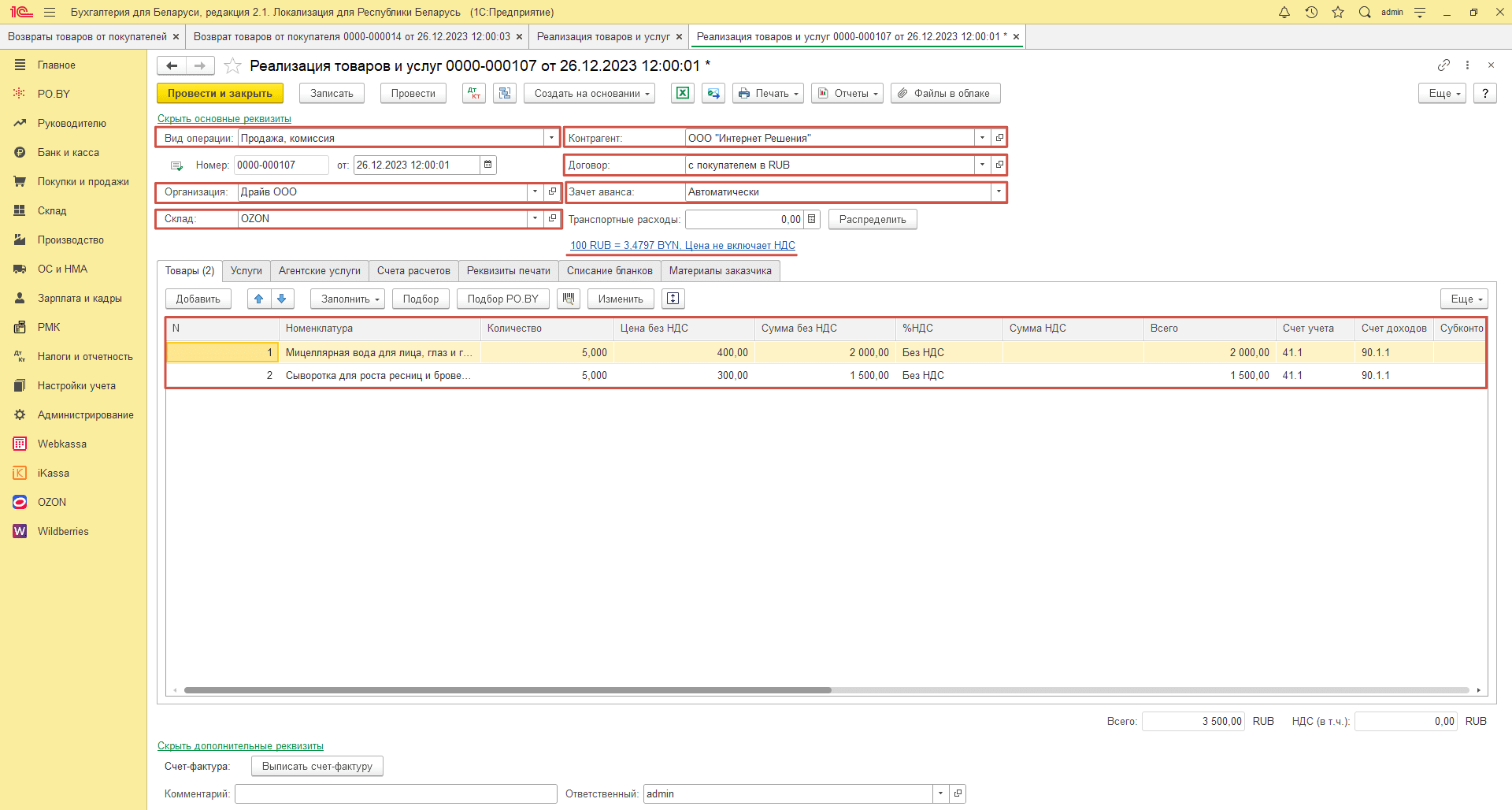Open Склад card with open icon
The height and width of the screenshot is (810, 1512).
coord(552,218)
